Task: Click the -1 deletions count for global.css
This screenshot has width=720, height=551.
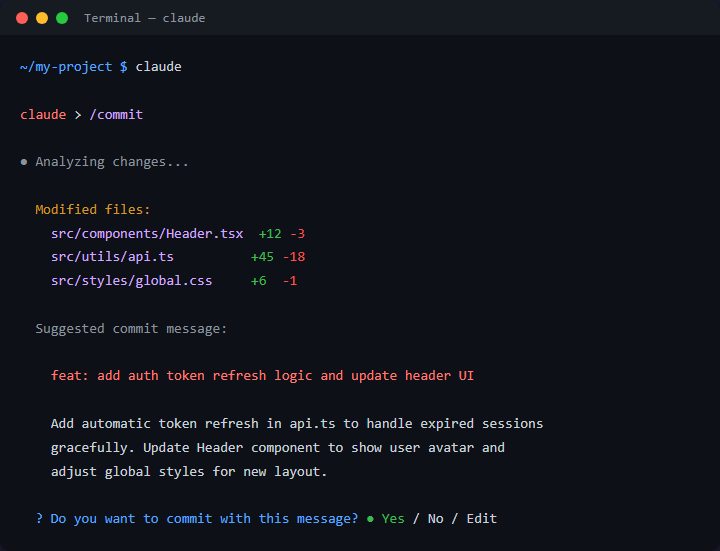Action: 290,281
